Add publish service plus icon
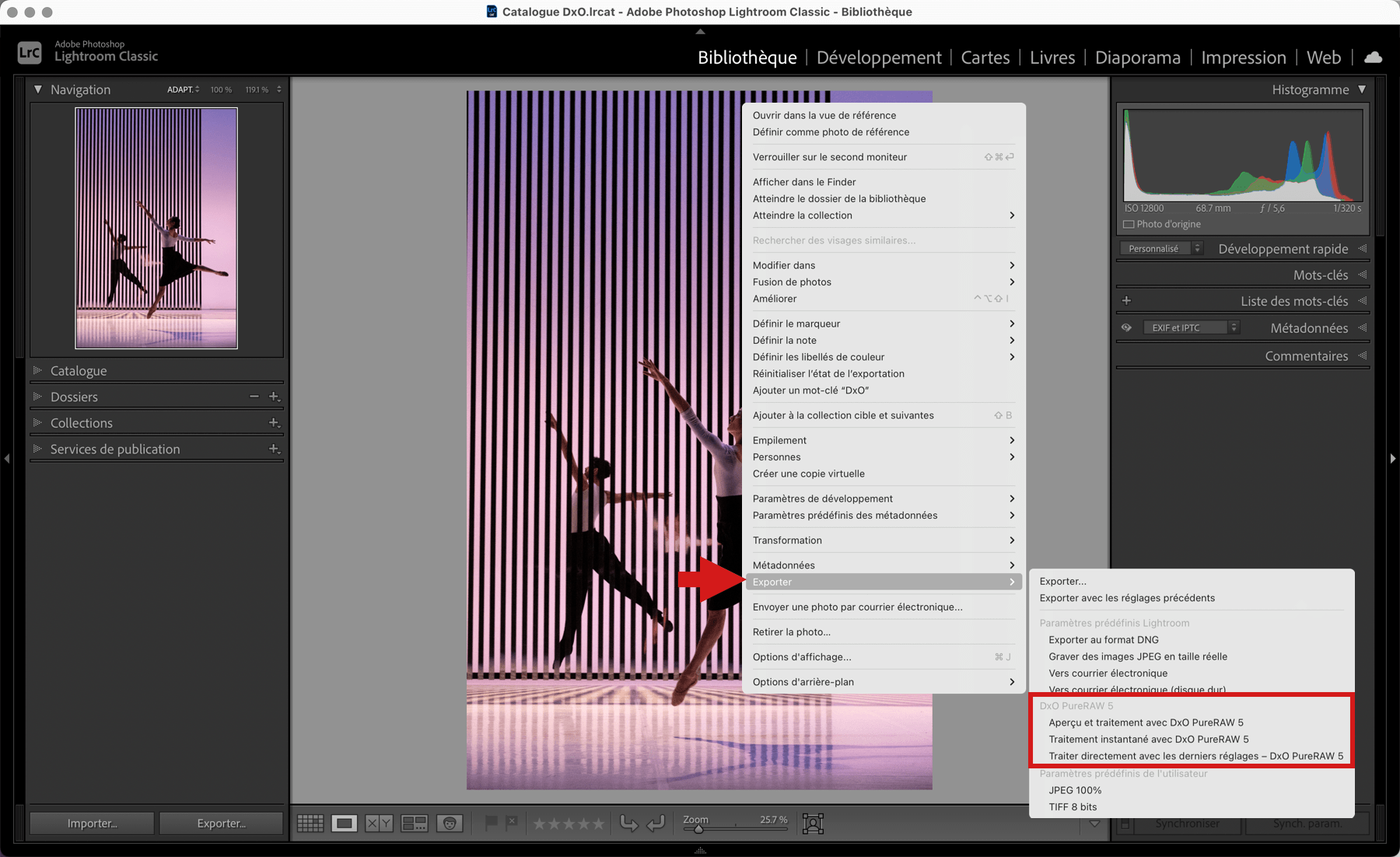The height and width of the screenshot is (857, 1400). pos(274,449)
